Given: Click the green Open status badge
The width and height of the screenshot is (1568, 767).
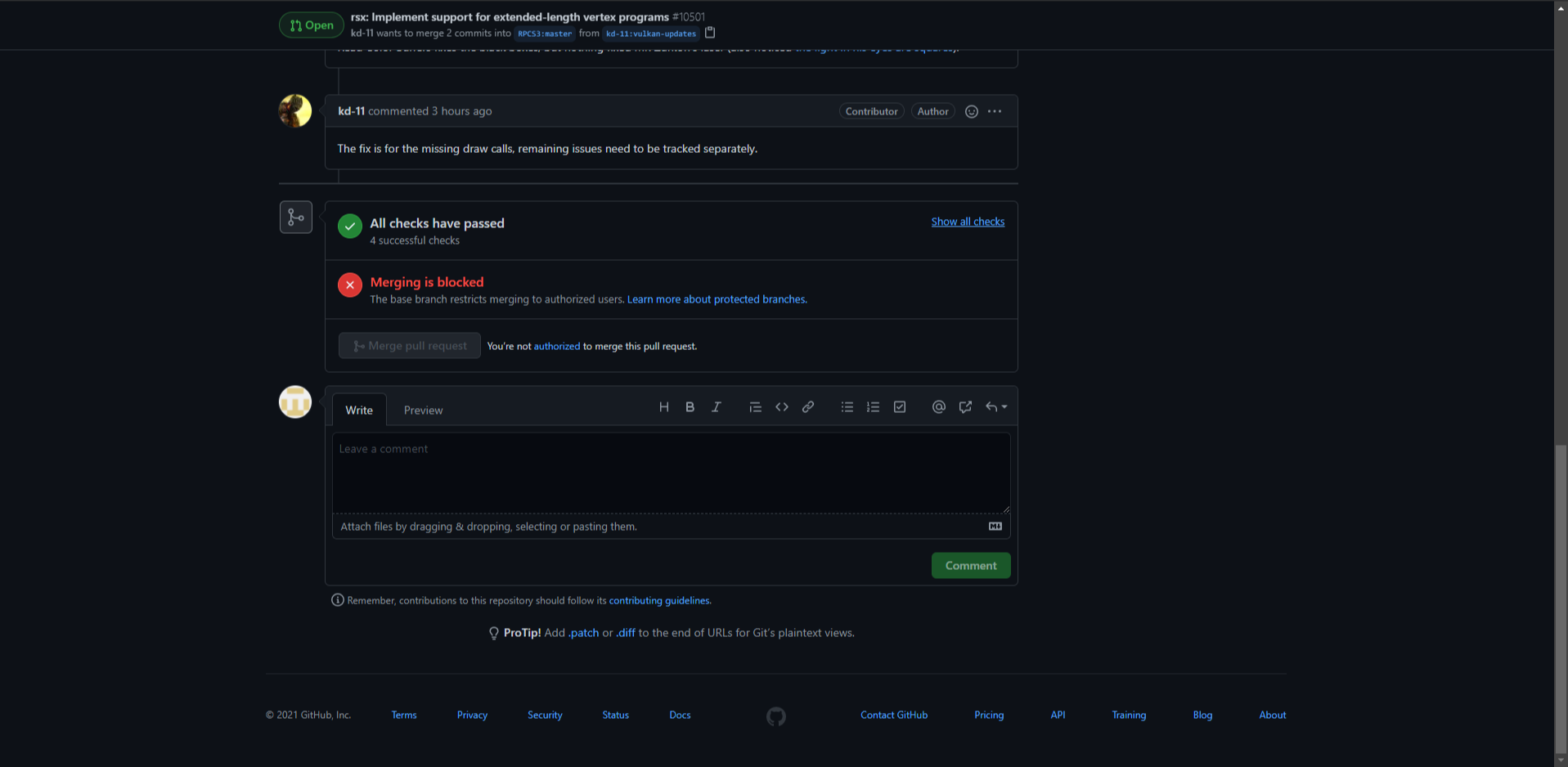Looking at the screenshot, I should (x=312, y=25).
